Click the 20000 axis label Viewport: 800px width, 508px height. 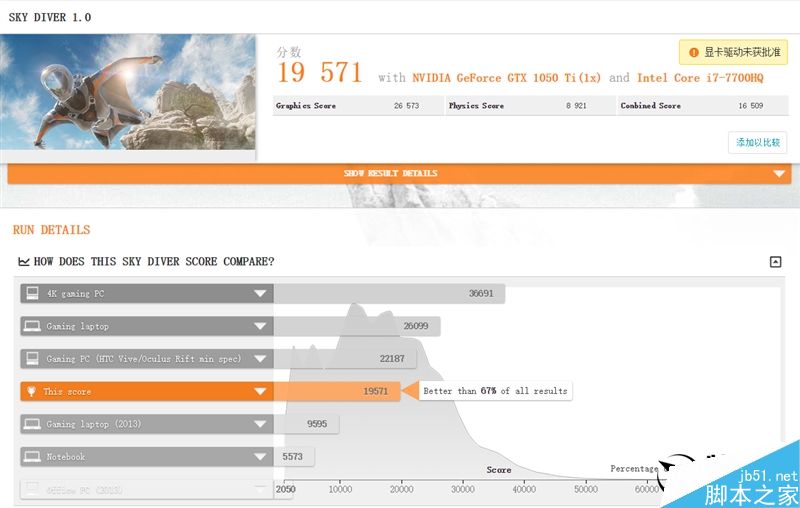(x=402, y=489)
